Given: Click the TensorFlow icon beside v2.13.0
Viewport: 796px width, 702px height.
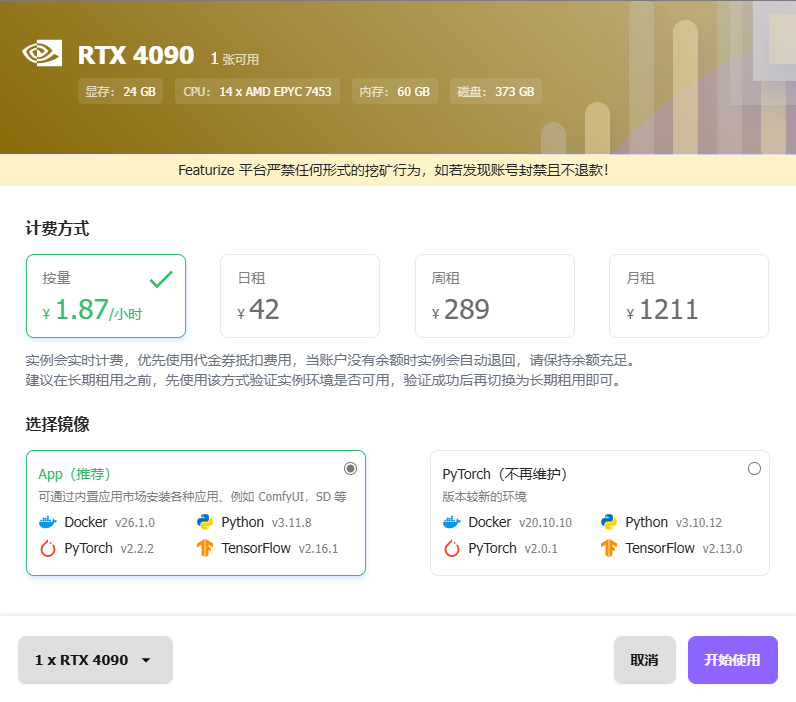Looking at the screenshot, I should (x=609, y=548).
